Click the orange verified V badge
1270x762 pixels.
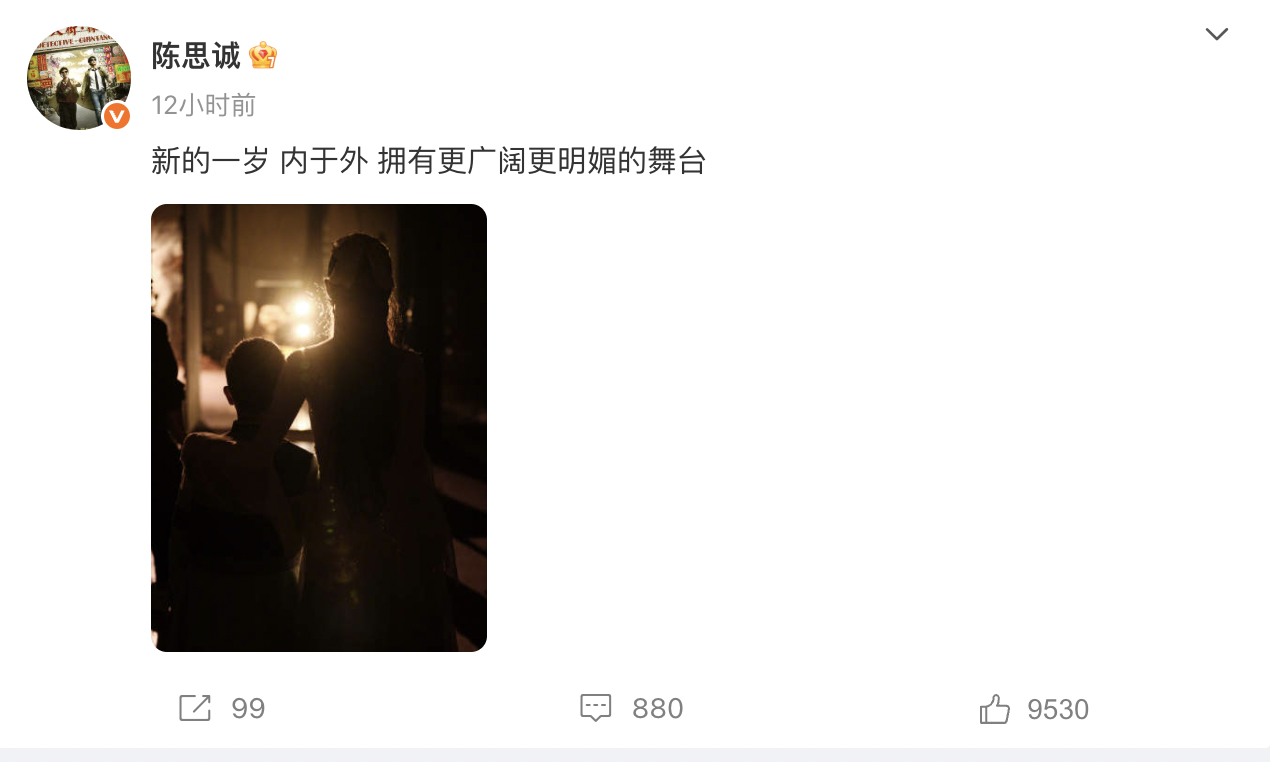[x=117, y=116]
